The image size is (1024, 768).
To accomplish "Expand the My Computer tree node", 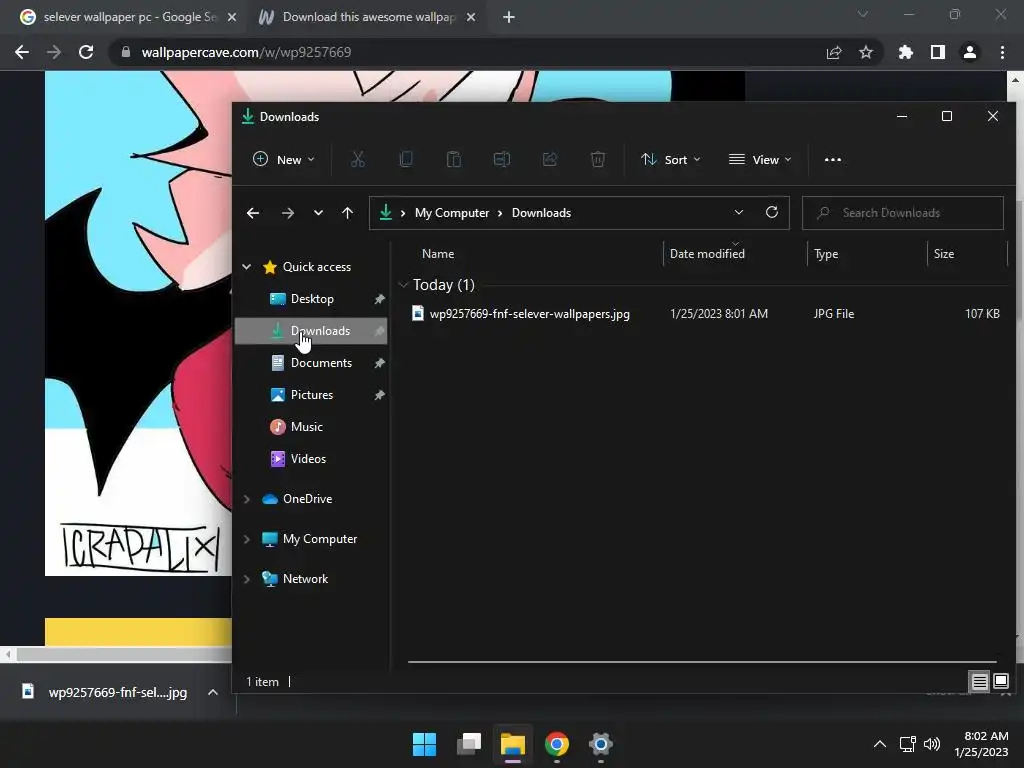I will click(x=247, y=539).
